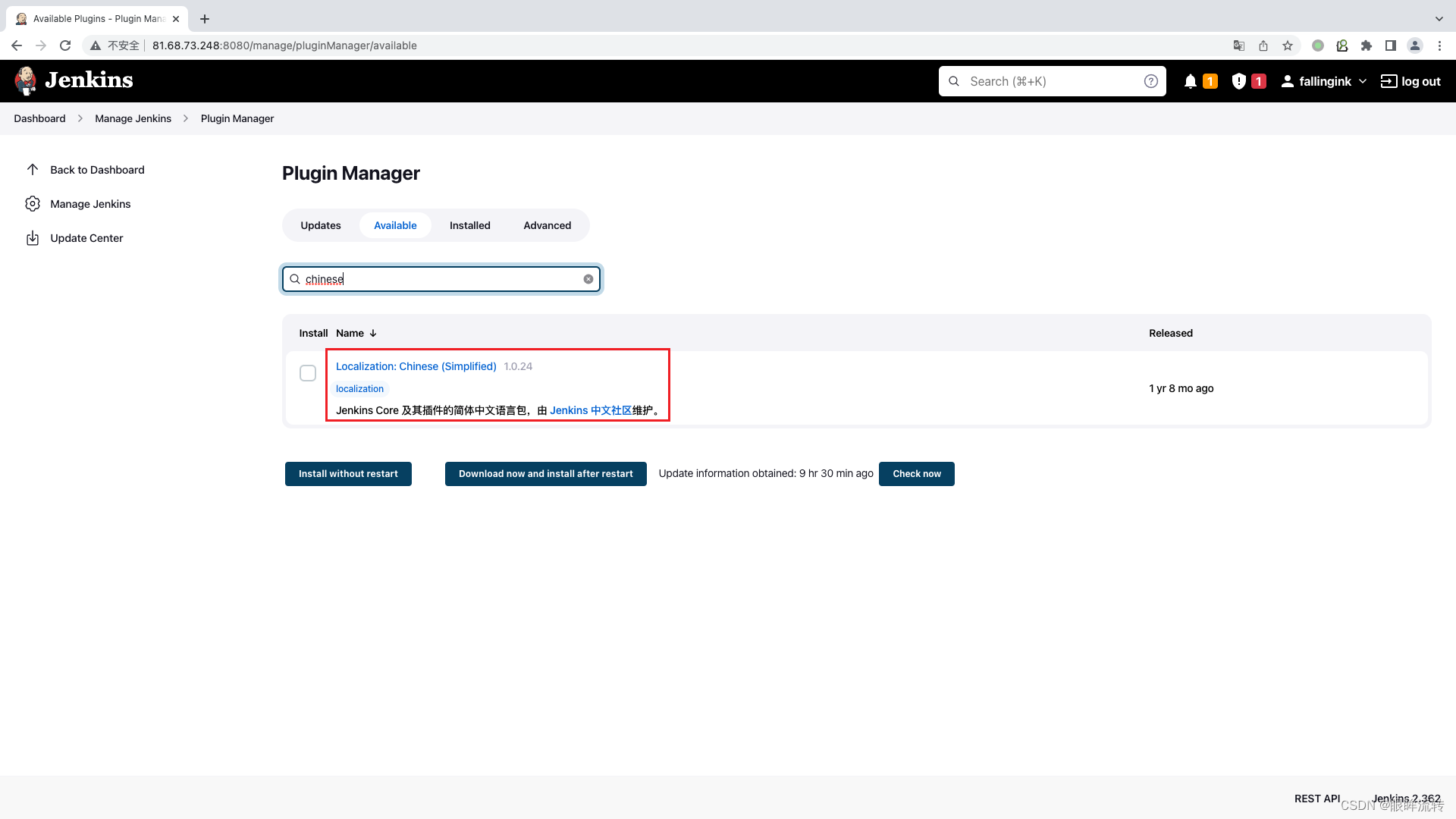1456x819 pixels.
Task: Click the Released column header
Action: click(1171, 333)
